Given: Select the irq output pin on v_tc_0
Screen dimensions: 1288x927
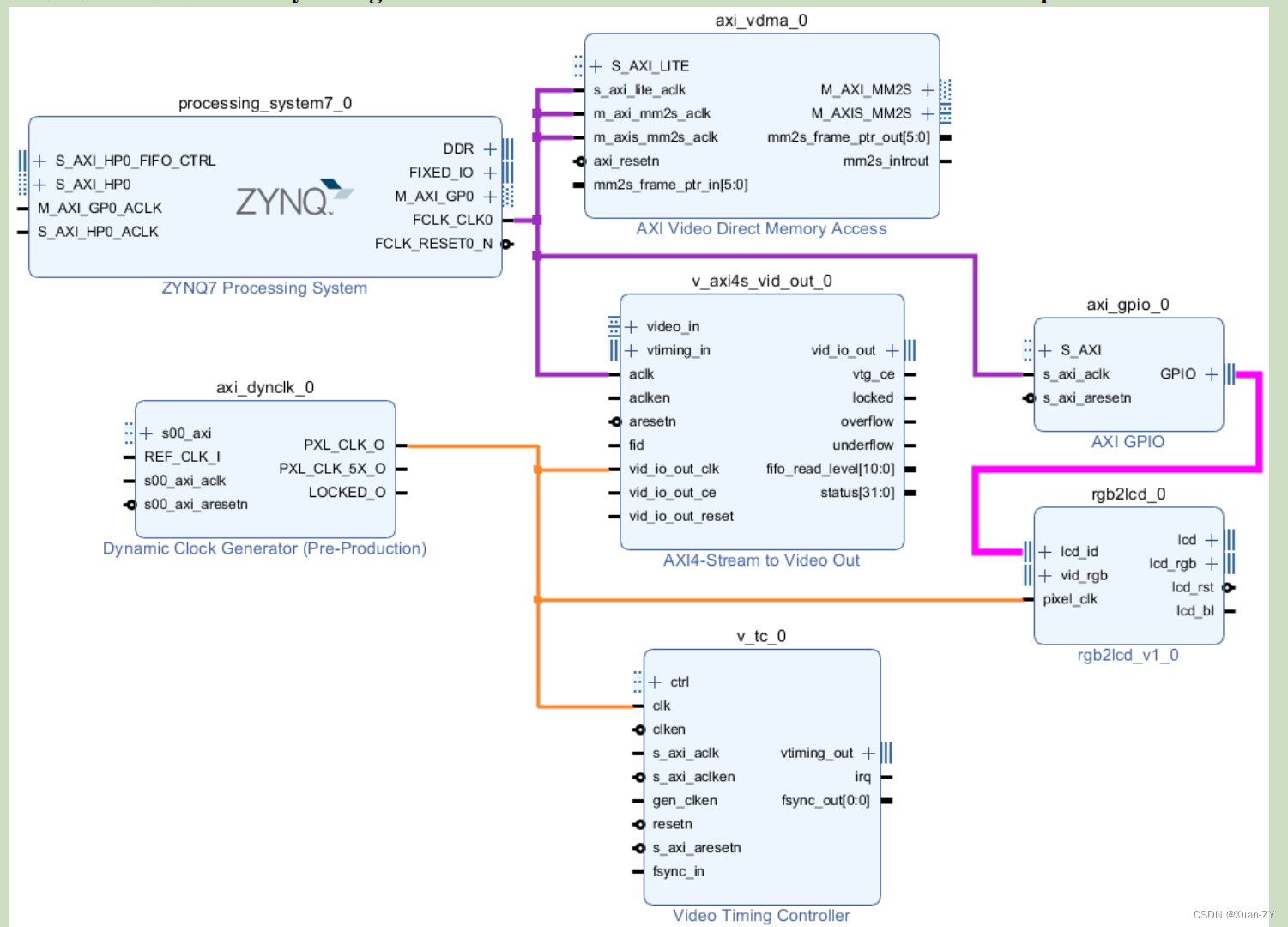Looking at the screenshot, I should 862,777.
